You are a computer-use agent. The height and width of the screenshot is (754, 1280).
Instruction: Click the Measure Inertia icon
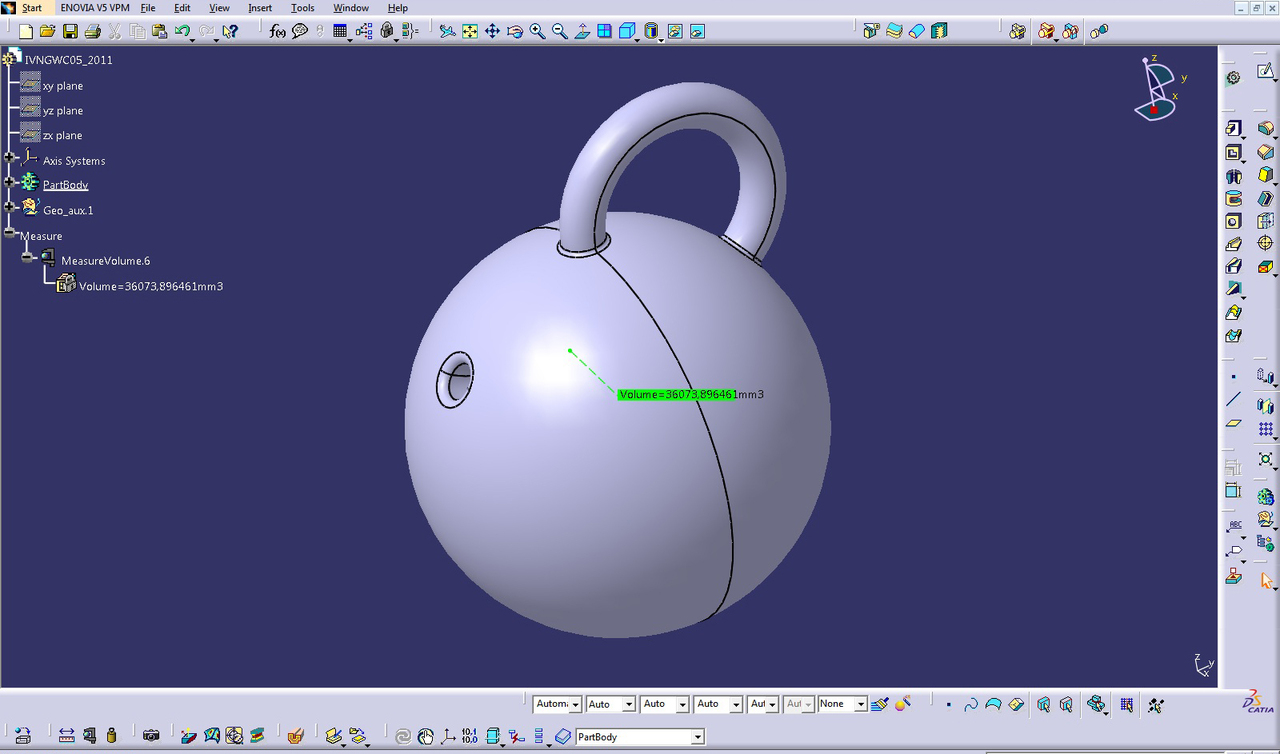pos(111,736)
